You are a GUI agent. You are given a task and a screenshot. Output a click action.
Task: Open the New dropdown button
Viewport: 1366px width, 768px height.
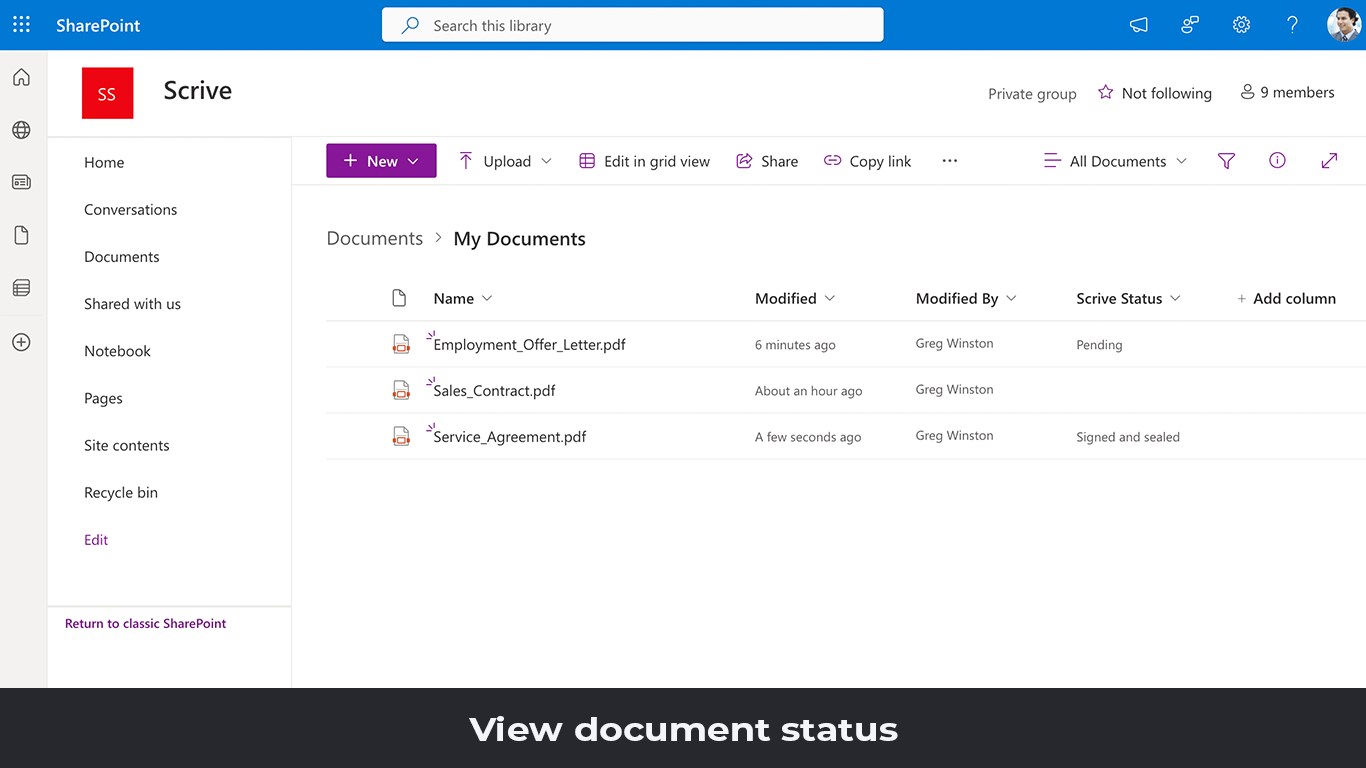click(x=381, y=161)
